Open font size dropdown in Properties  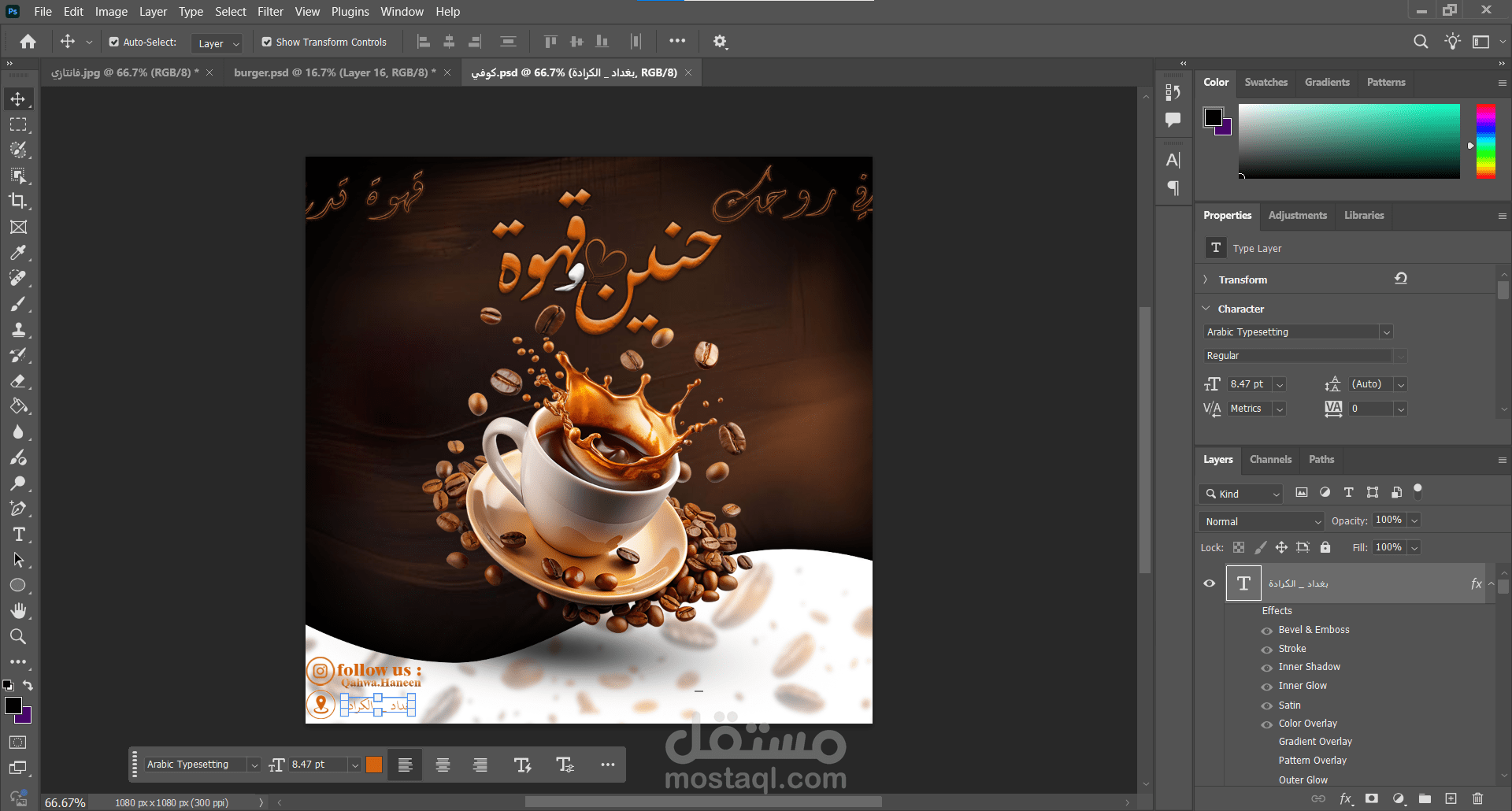pyautogui.click(x=1280, y=385)
